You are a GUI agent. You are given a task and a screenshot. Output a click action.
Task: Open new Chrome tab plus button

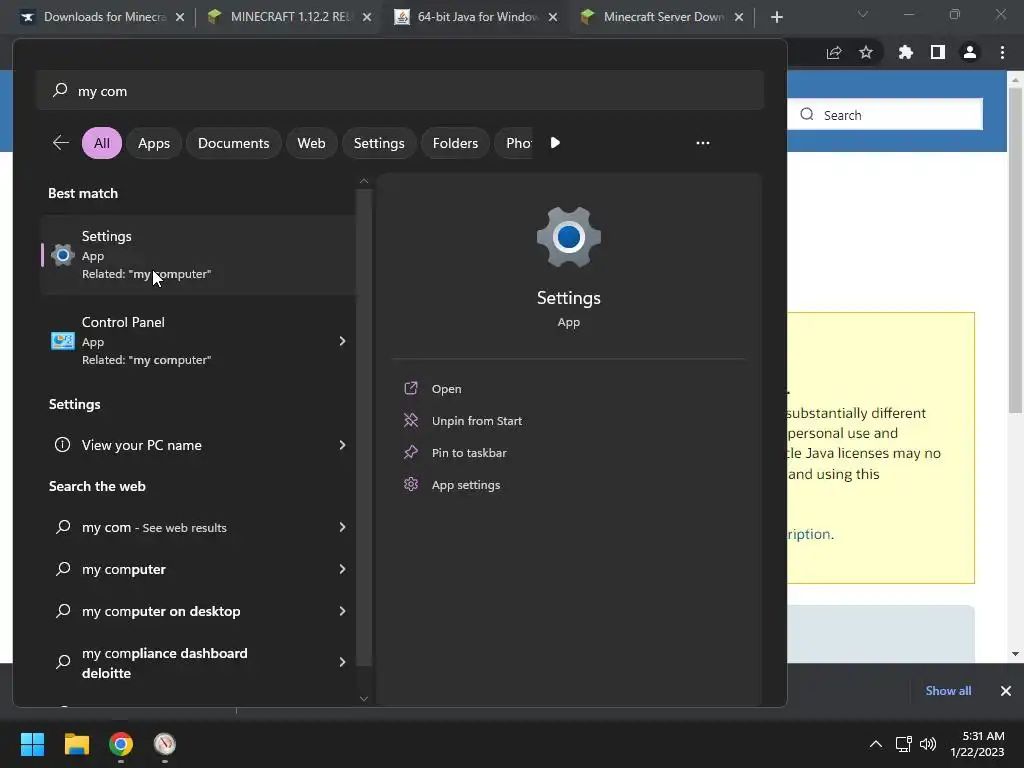[776, 17]
